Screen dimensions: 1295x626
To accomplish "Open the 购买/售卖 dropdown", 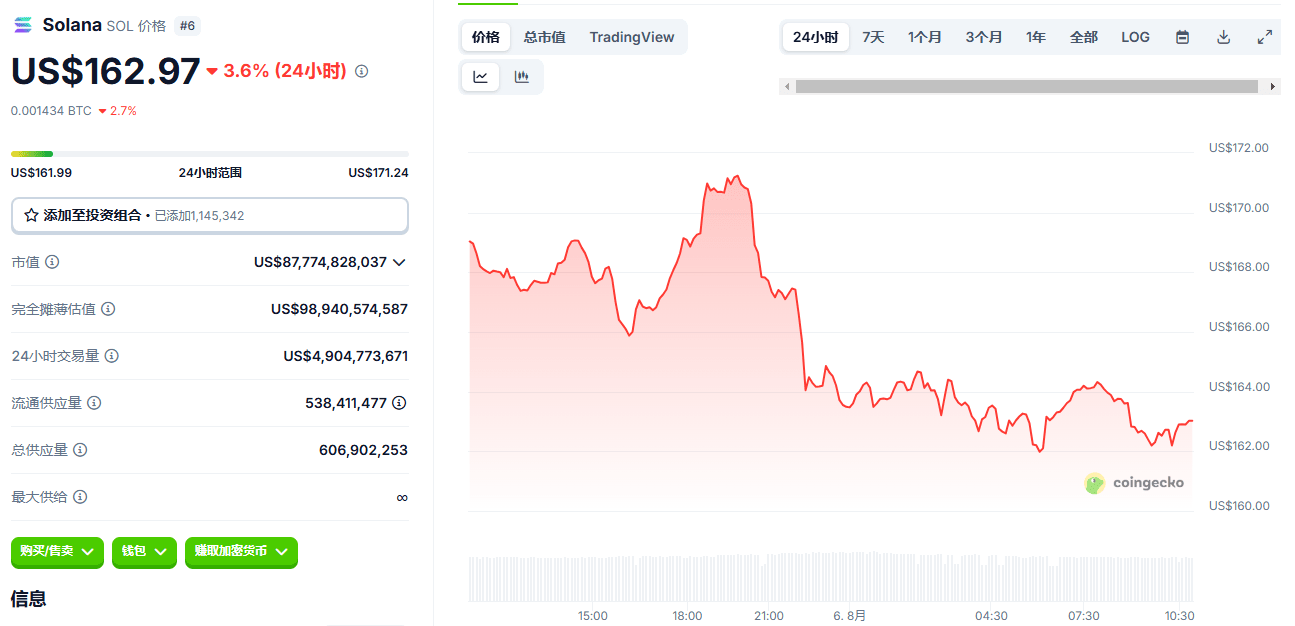I will click(57, 552).
